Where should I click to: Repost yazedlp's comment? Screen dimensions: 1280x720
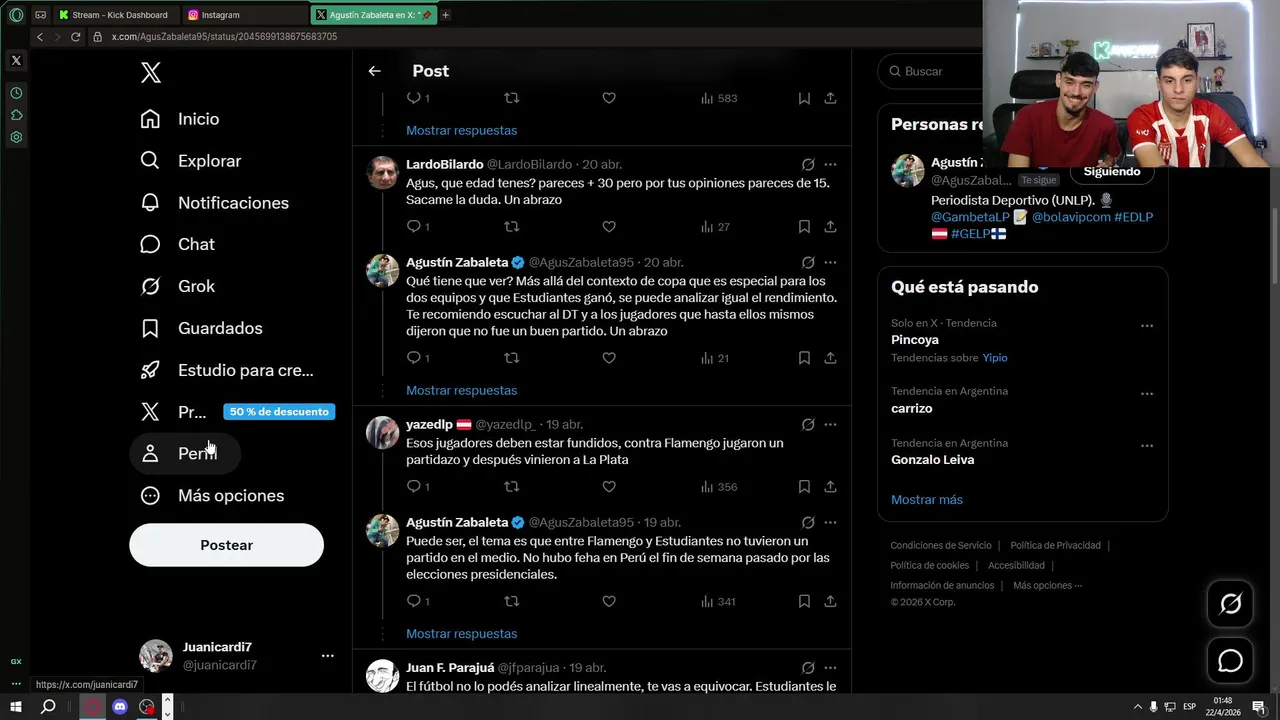(511, 487)
